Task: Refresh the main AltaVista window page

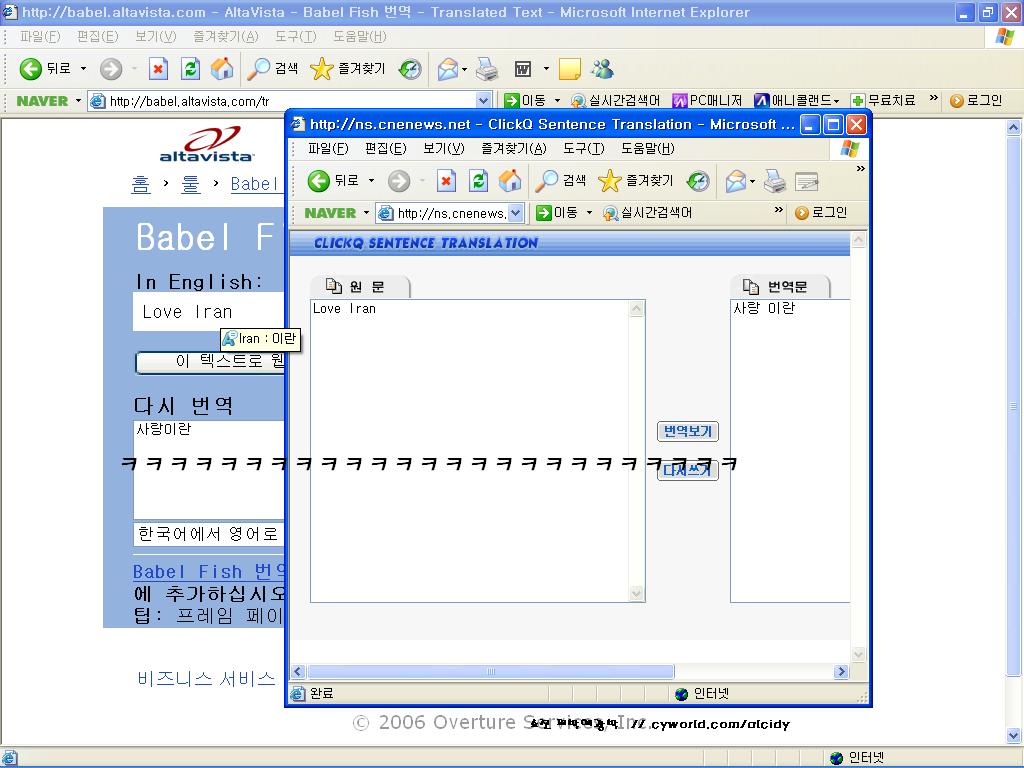Action: pyautogui.click(x=190, y=69)
